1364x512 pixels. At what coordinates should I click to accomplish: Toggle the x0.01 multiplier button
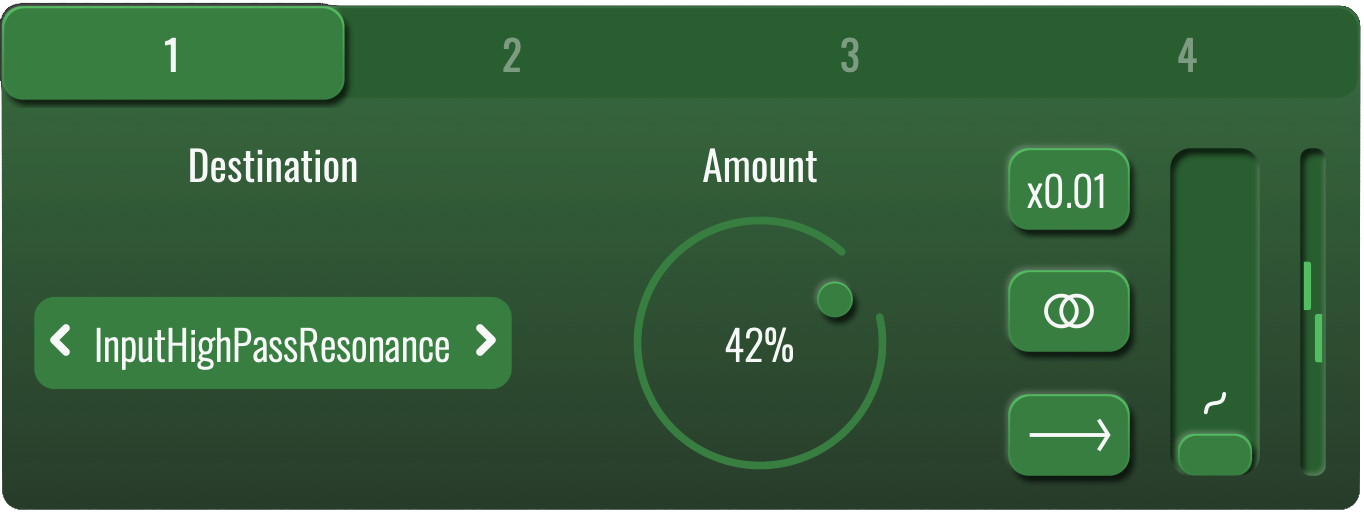tap(1069, 190)
